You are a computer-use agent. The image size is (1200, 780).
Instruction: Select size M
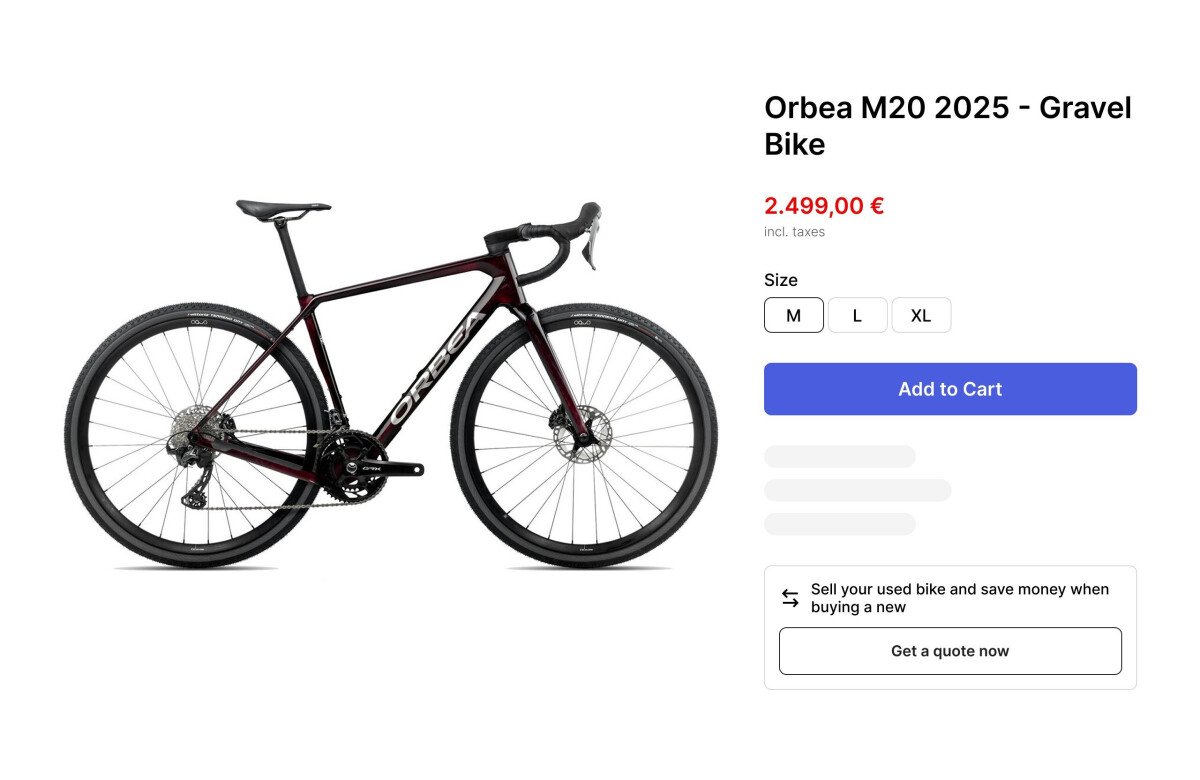pyautogui.click(x=794, y=315)
